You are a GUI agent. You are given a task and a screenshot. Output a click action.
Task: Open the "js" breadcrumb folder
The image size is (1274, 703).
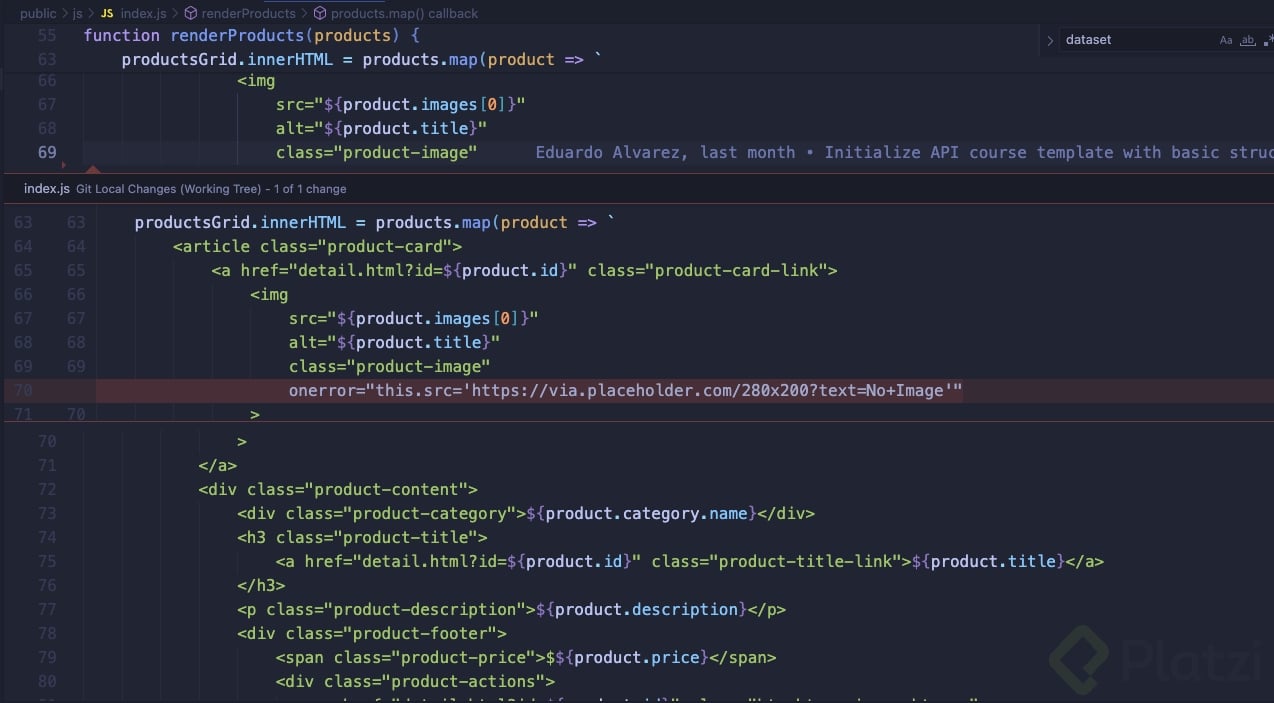77,14
